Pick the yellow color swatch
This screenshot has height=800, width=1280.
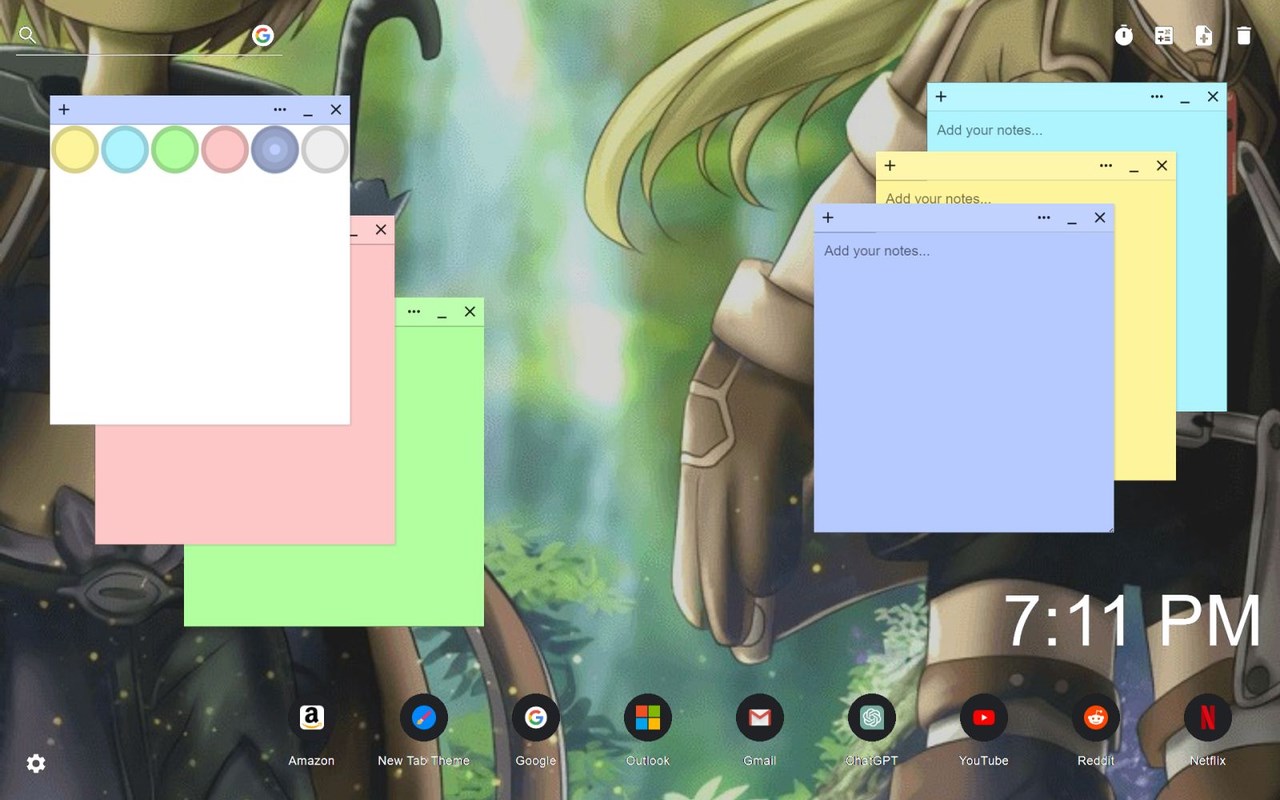coord(75,149)
